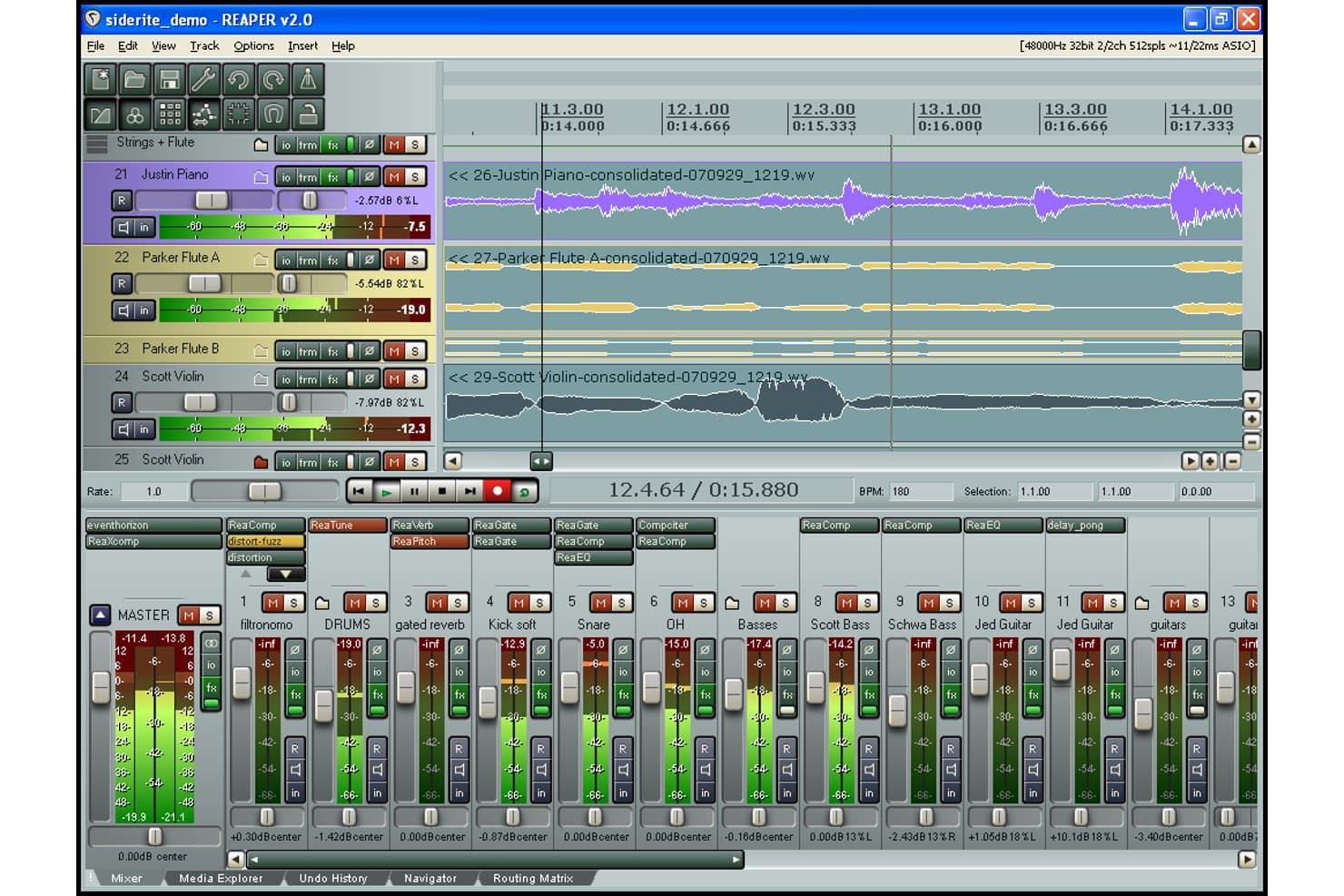Toggle the Basses folder icon in the mixer

733,603
